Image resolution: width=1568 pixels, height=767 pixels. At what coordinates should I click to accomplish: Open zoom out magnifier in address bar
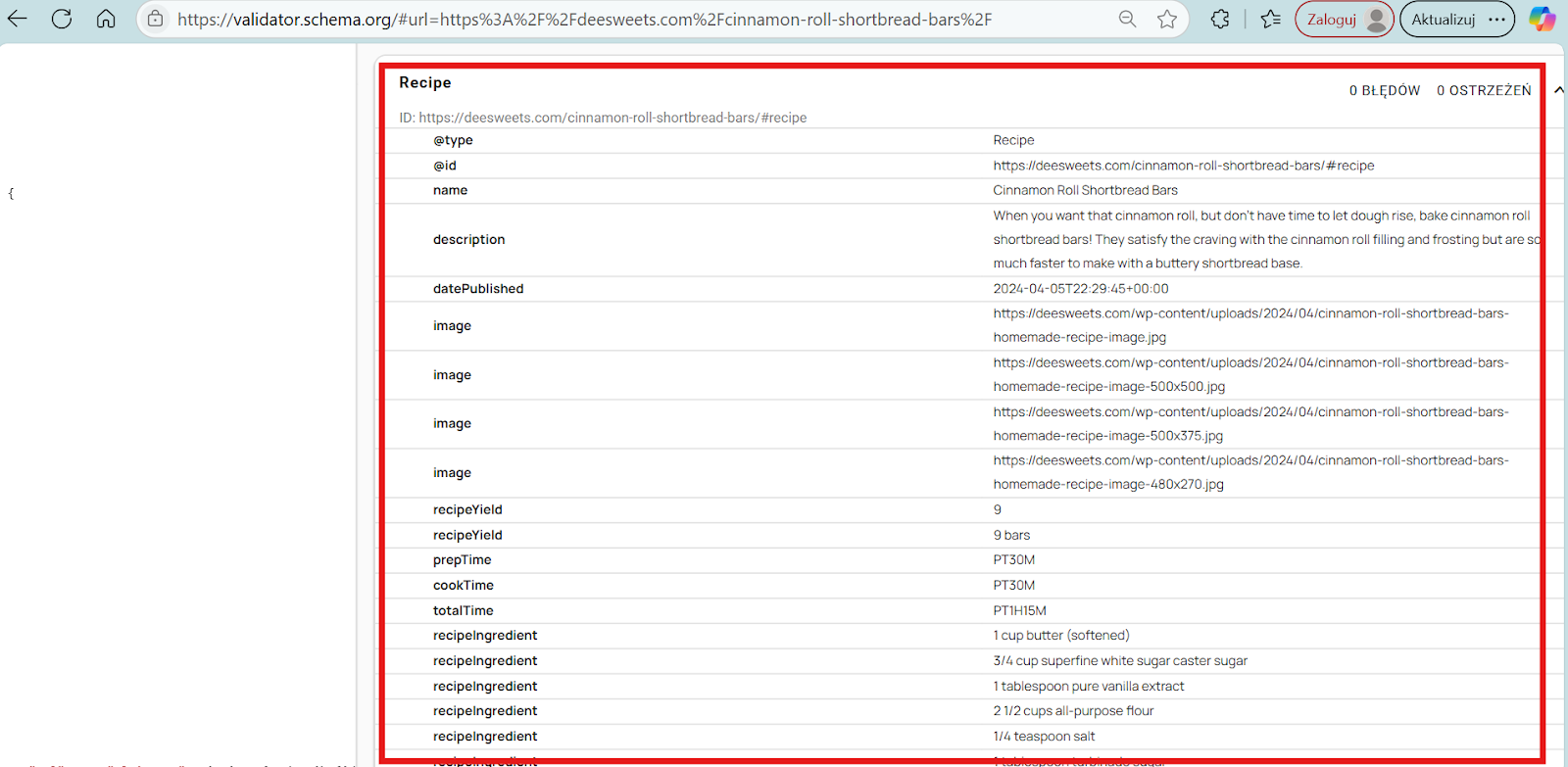pyautogui.click(x=1128, y=19)
